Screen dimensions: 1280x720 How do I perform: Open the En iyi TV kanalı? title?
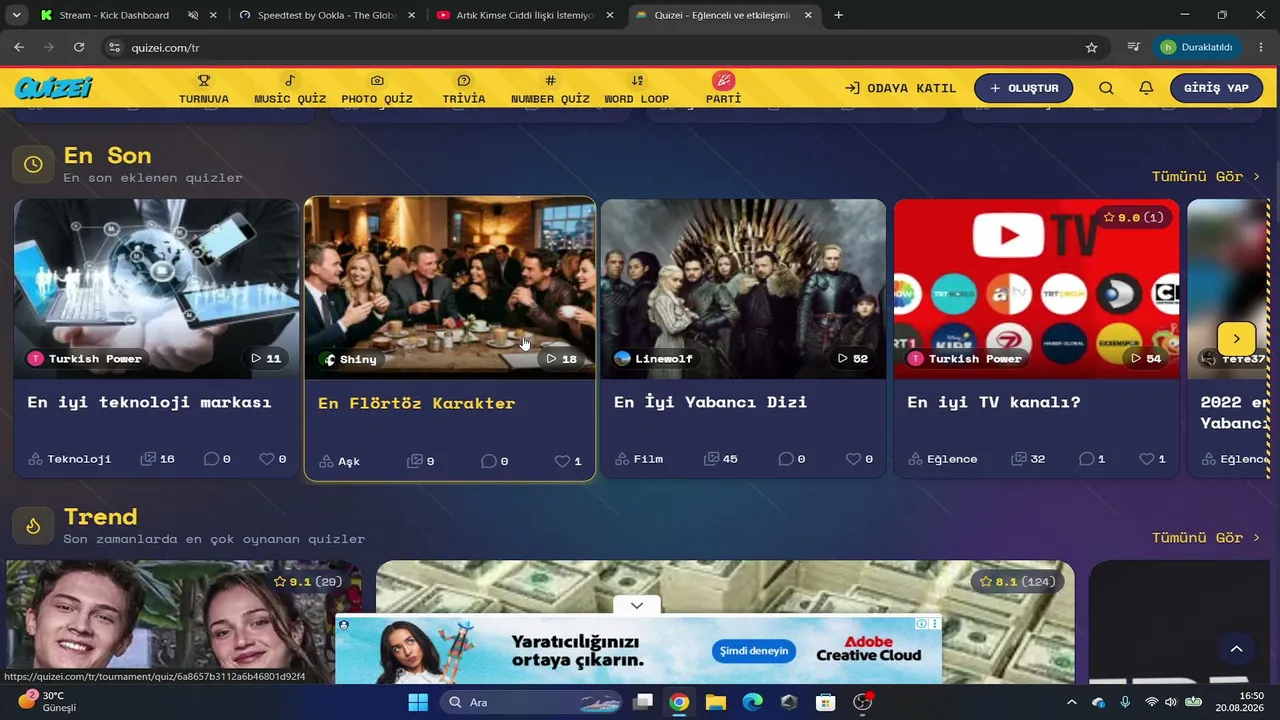tap(994, 402)
